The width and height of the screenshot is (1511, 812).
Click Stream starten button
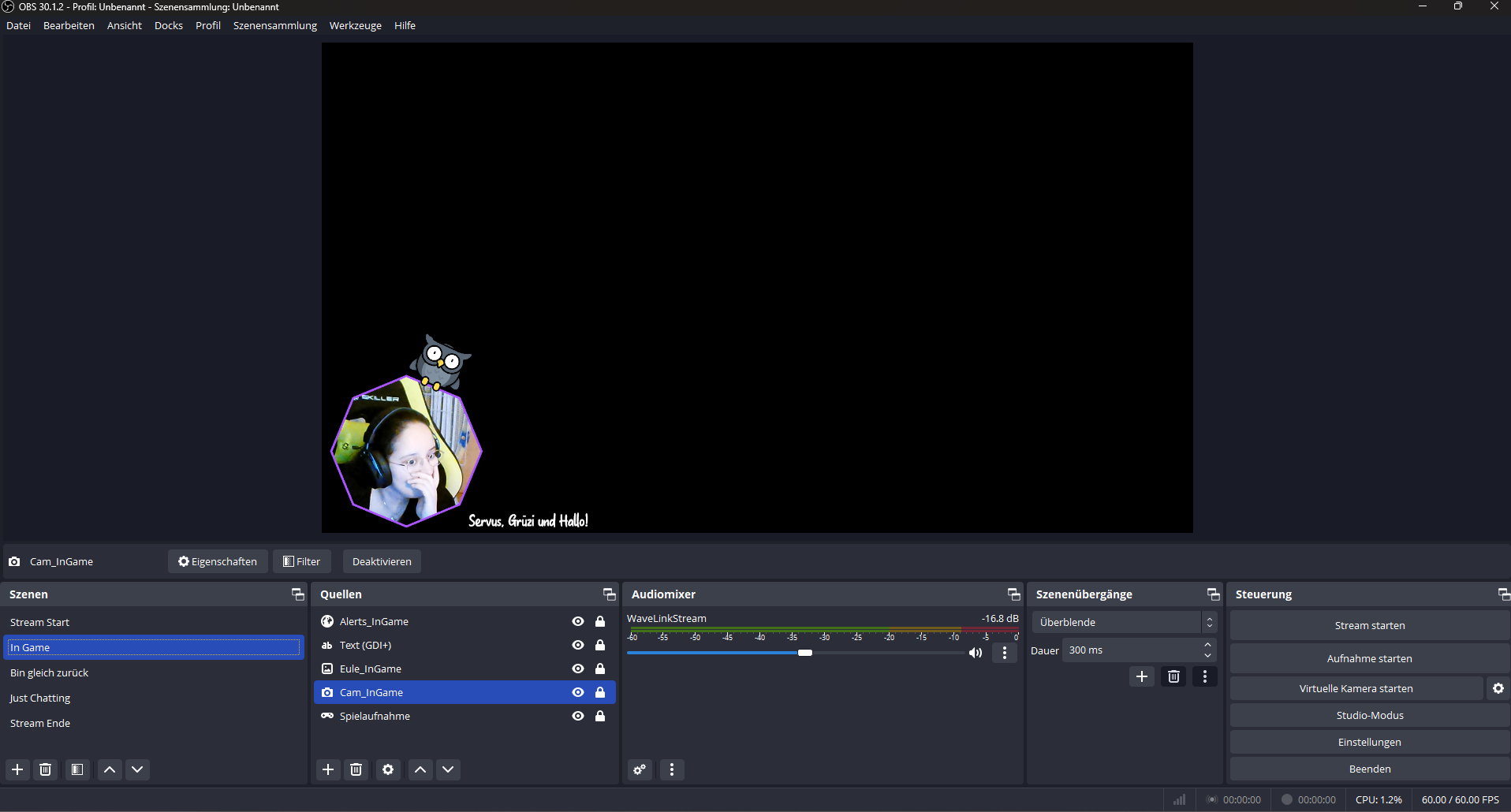coord(1369,625)
